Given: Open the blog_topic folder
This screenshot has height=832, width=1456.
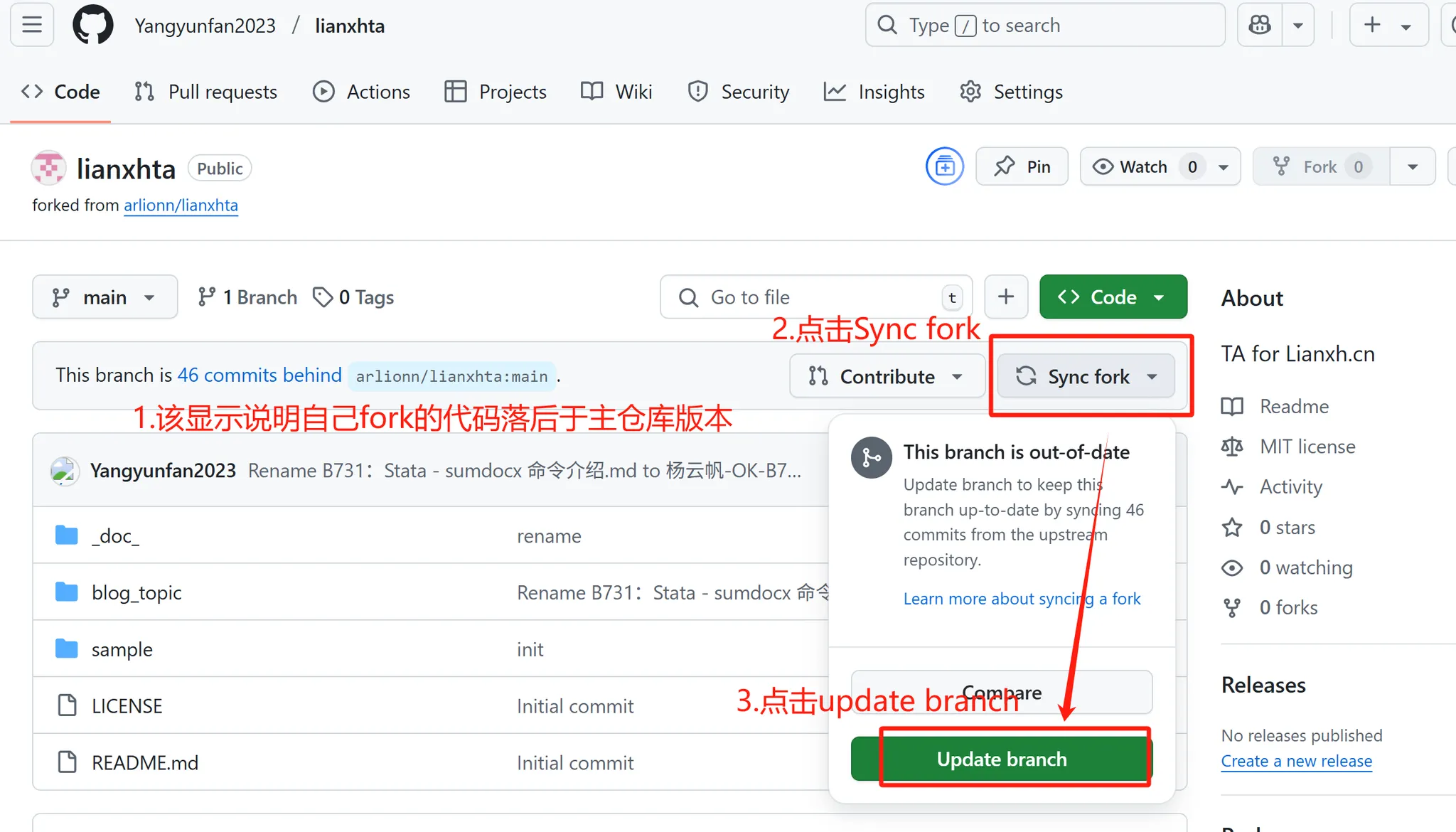Looking at the screenshot, I should (x=136, y=592).
